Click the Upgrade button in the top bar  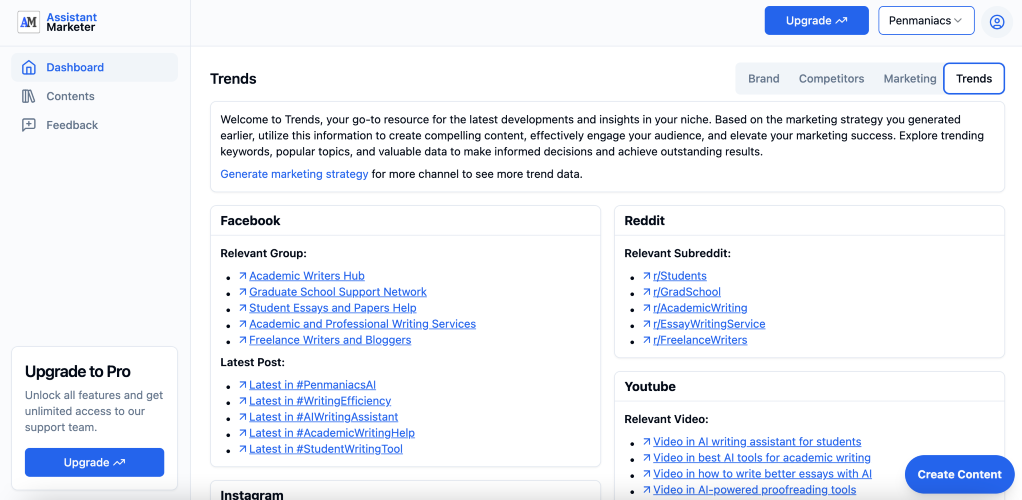click(817, 21)
